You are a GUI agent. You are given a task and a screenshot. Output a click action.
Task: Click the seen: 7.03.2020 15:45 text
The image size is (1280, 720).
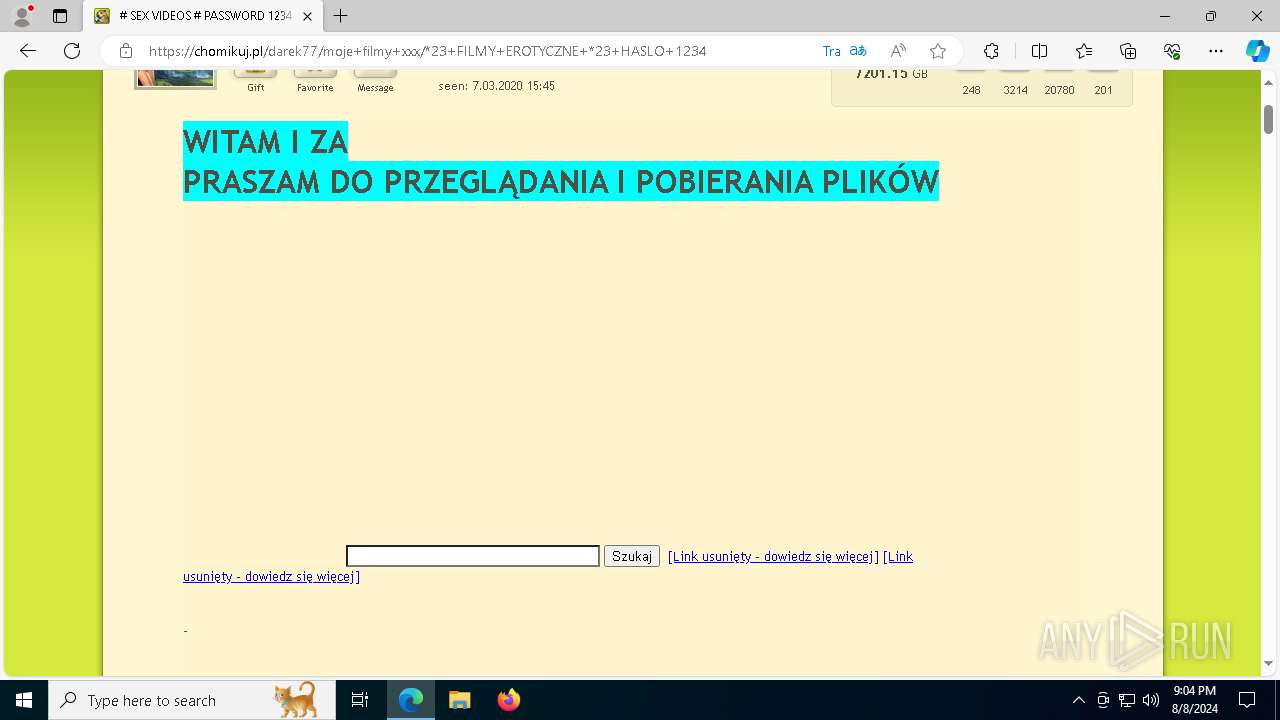496,86
